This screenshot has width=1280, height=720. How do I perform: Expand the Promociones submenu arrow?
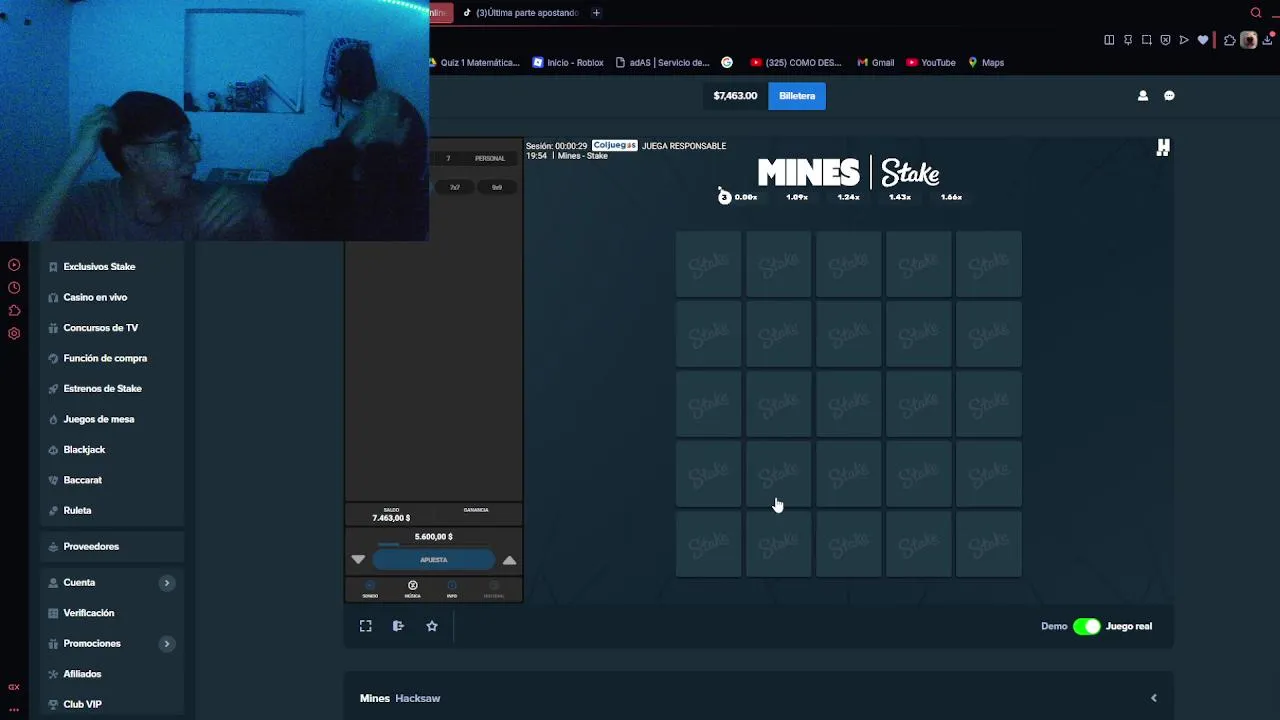coord(167,644)
